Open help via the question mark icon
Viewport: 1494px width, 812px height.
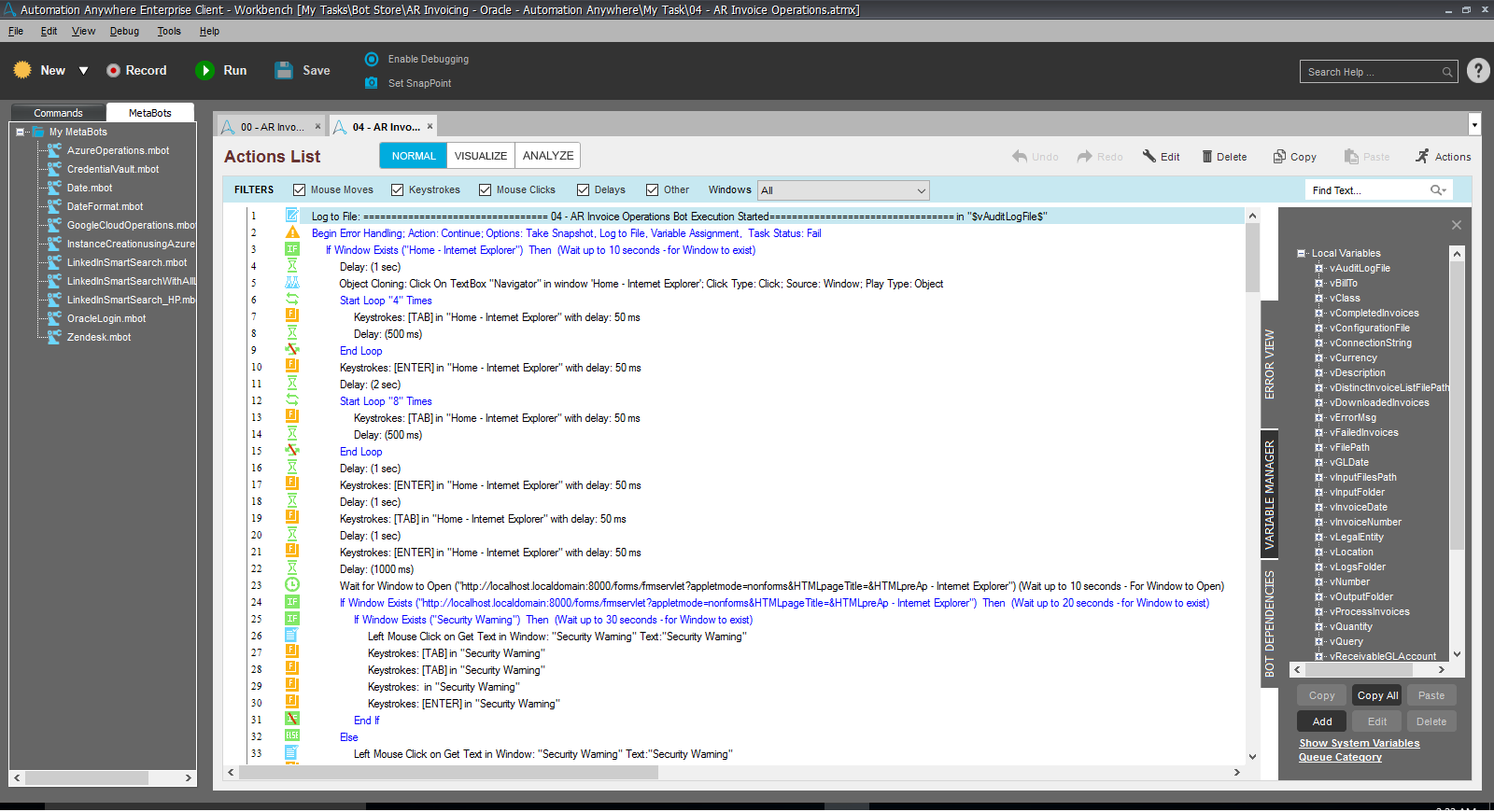(1478, 71)
